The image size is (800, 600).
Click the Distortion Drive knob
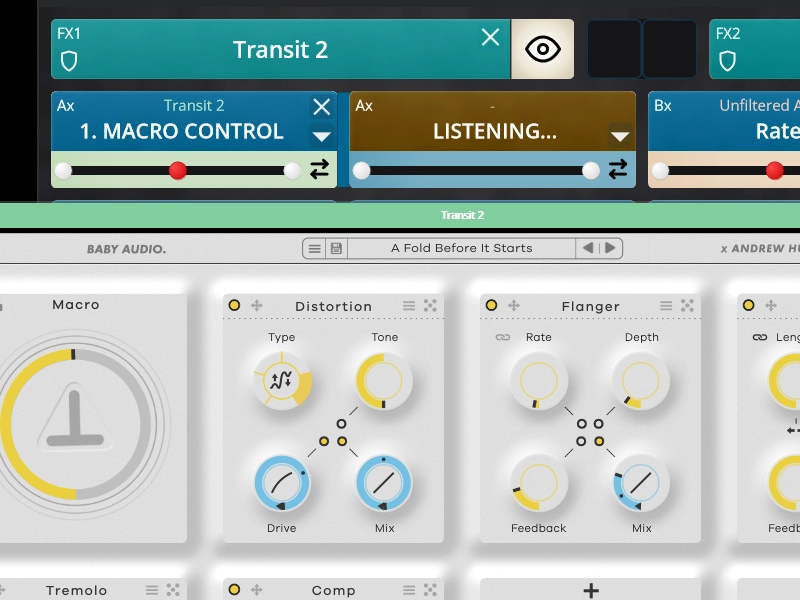pyautogui.click(x=282, y=482)
